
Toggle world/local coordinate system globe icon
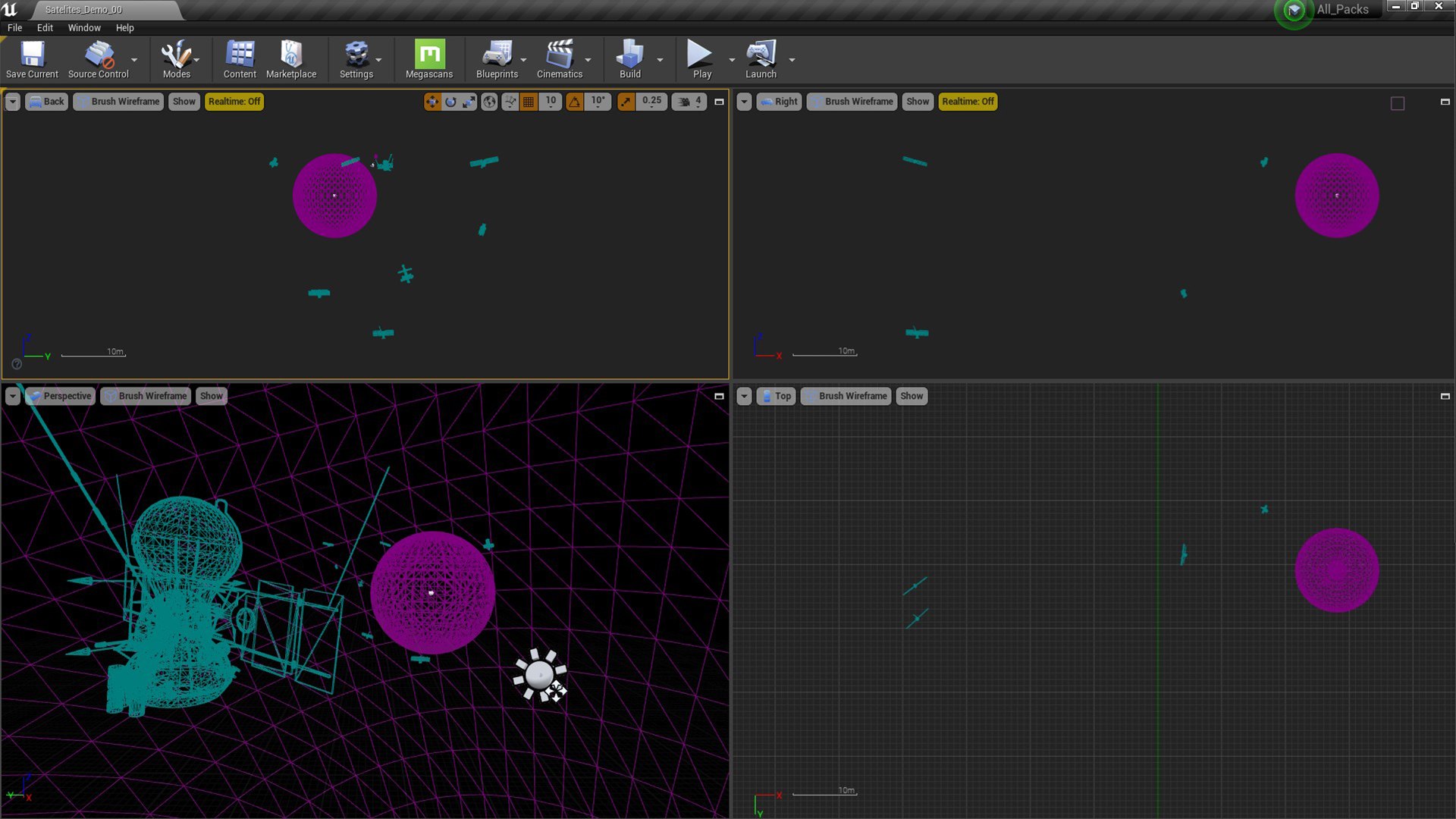(489, 102)
